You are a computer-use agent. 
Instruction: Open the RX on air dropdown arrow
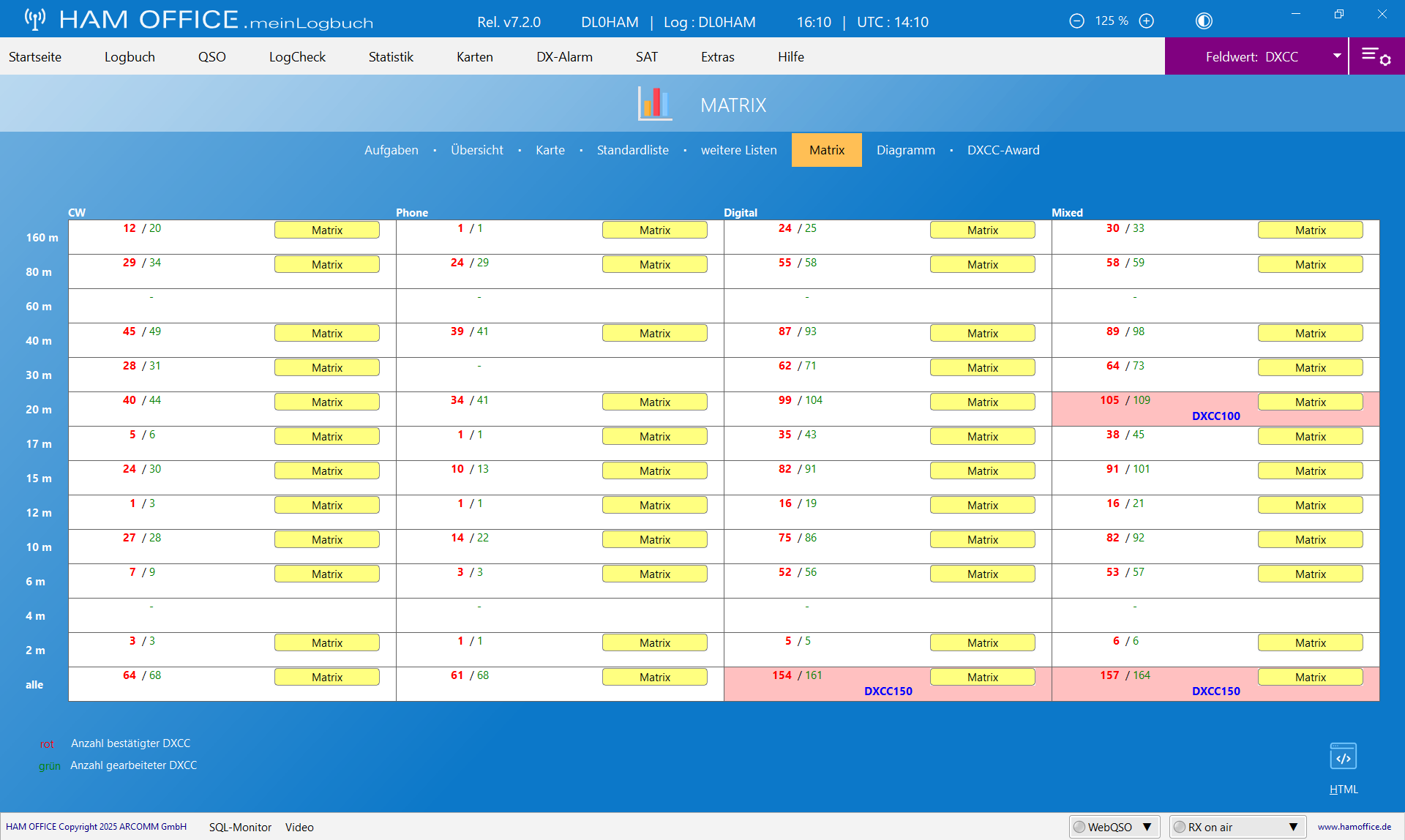[1293, 827]
